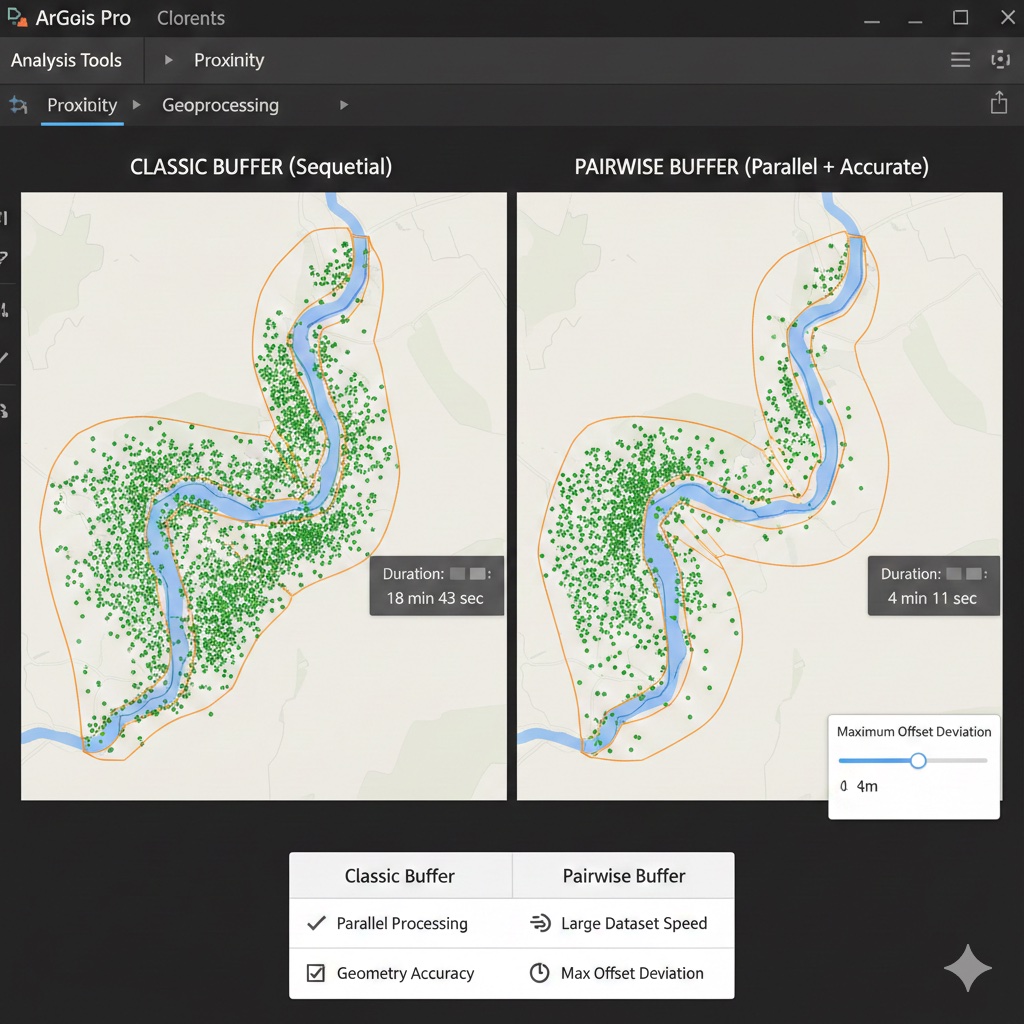Select the Analysis Tools tab

(66, 60)
